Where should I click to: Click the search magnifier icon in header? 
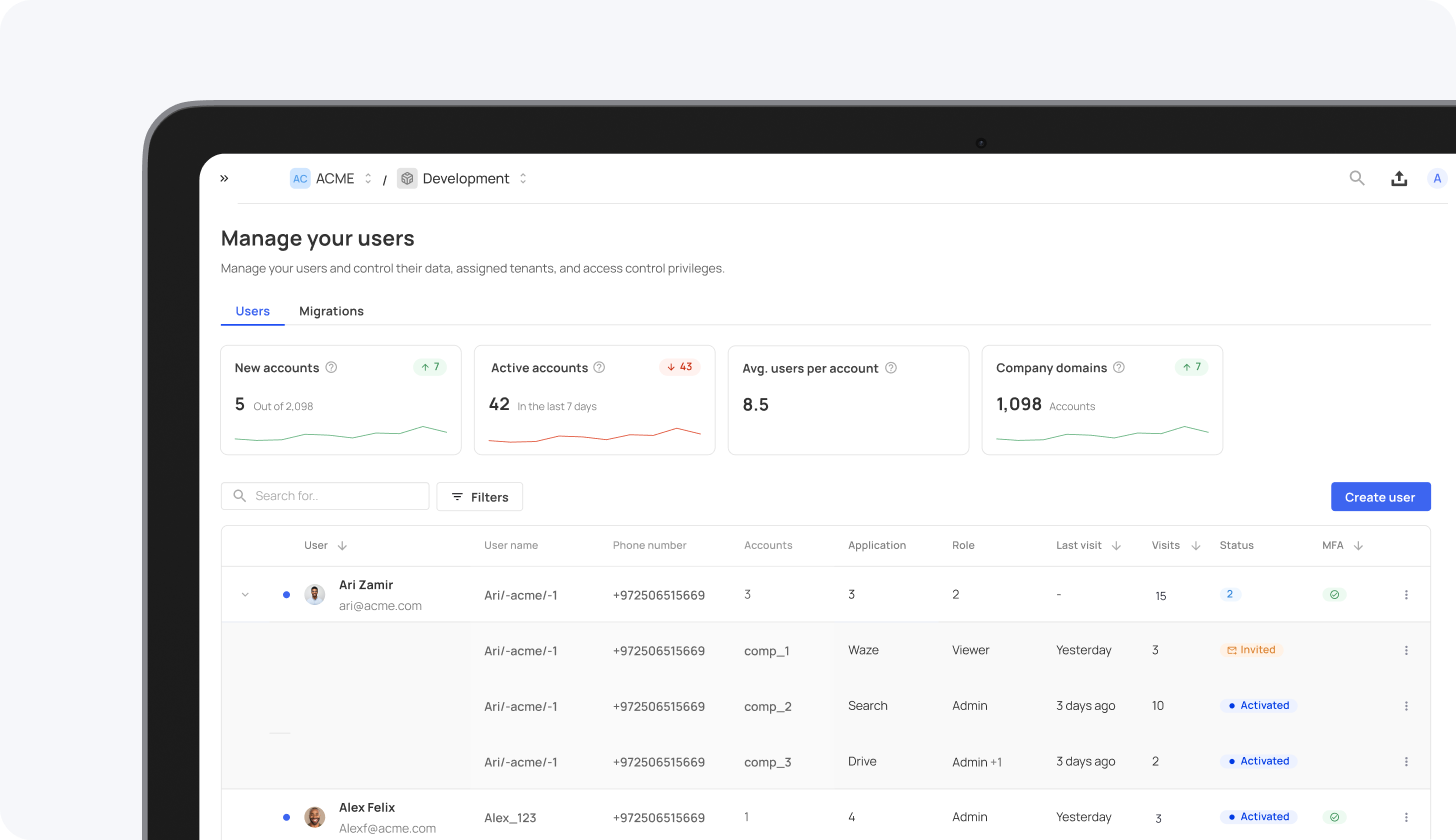pos(1357,178)
